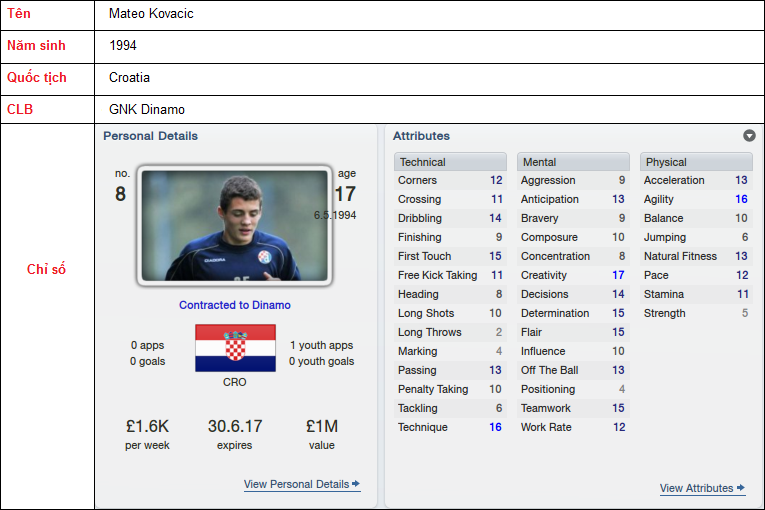Viewport: 765px width, 510px height.
Task: Click the £1.6K per week wage
Action: 147,426
